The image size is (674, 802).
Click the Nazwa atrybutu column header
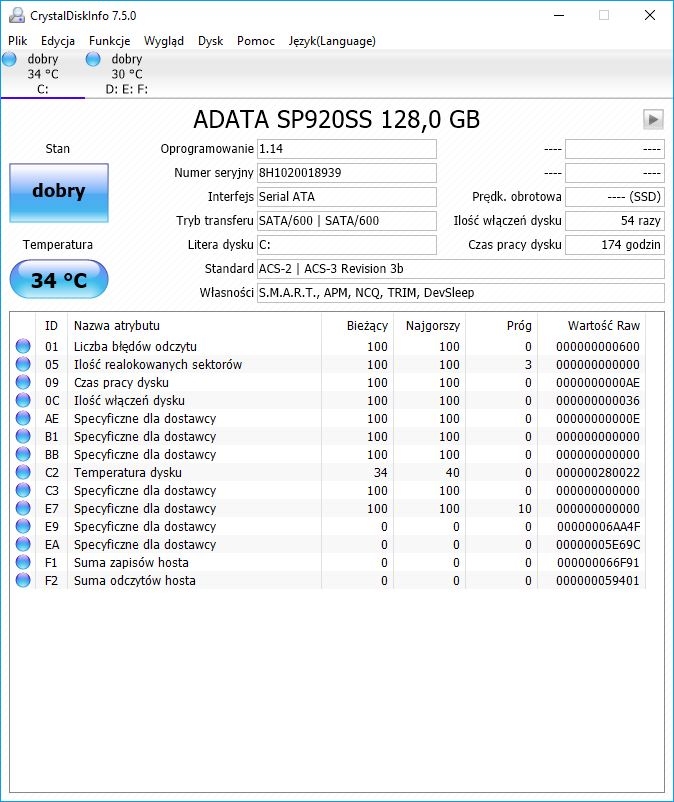point(194,326)
